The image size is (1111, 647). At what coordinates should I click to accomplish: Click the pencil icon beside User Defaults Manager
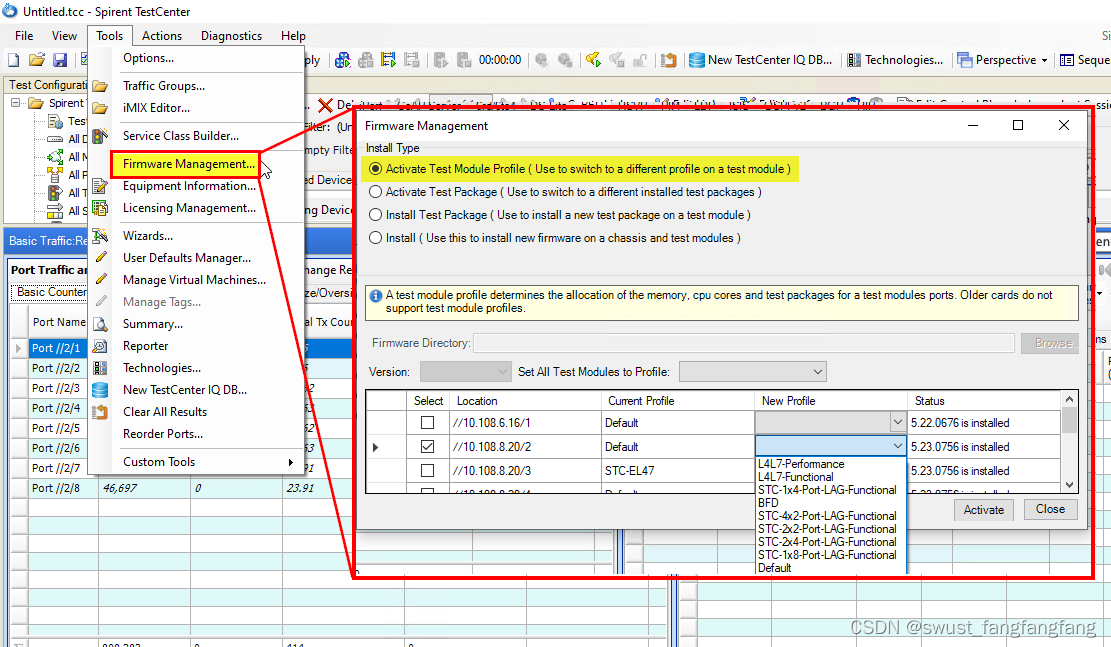click(101, 257)
